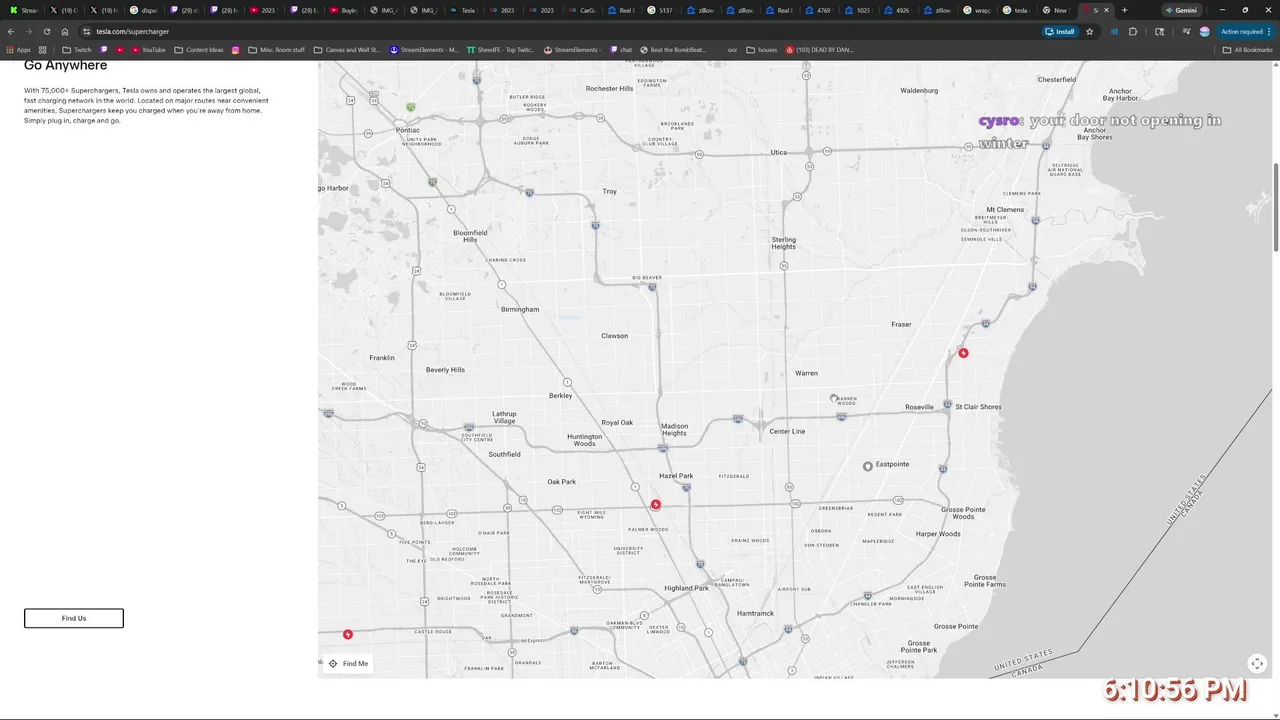Reload the Tesla supercharger page

(x=46, y=31)
